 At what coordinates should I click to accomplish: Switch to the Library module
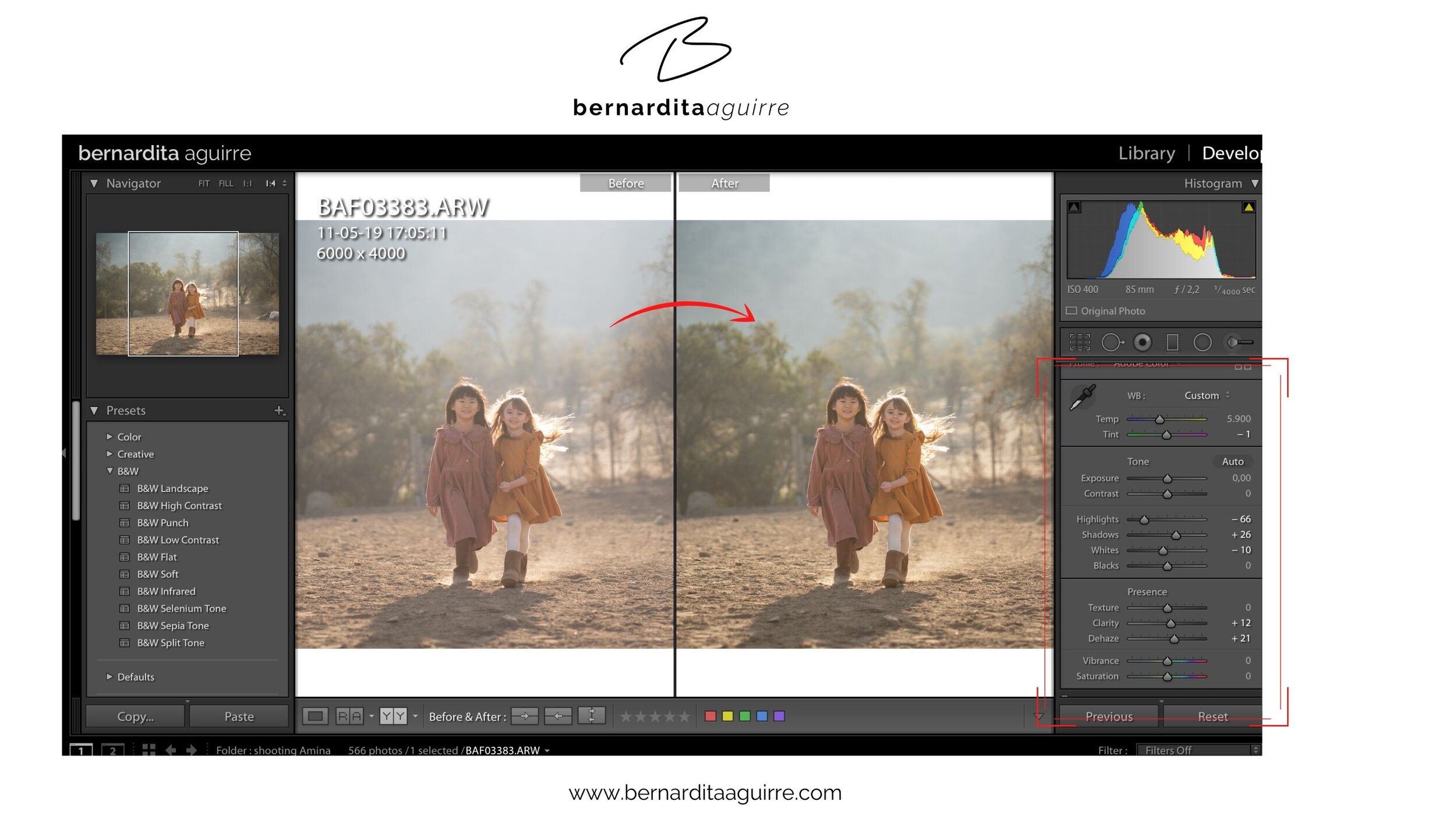pyautogui.click(x=1146, y=153)
